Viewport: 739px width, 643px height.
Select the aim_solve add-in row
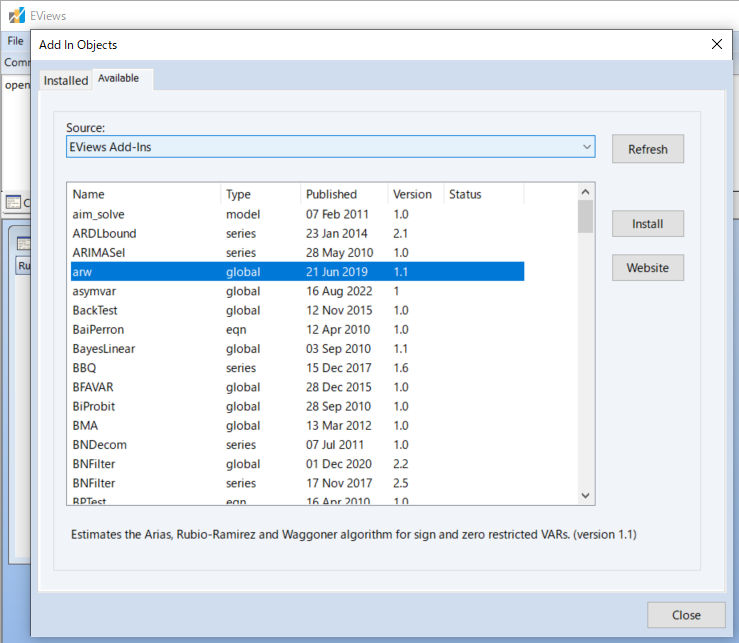[x=98, y=214]
